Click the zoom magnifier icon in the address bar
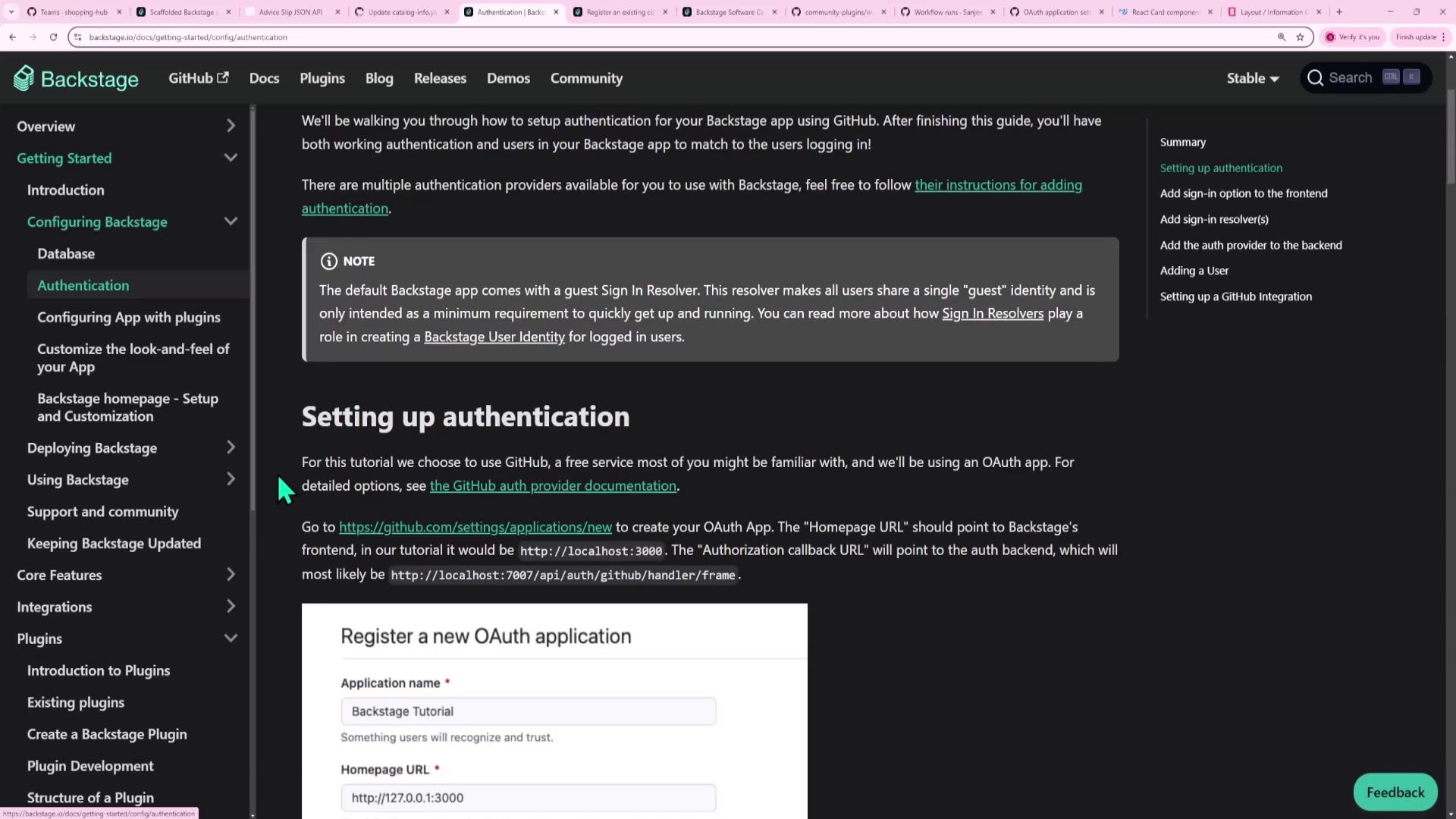1456x819 pixels. click(1282, 37)
